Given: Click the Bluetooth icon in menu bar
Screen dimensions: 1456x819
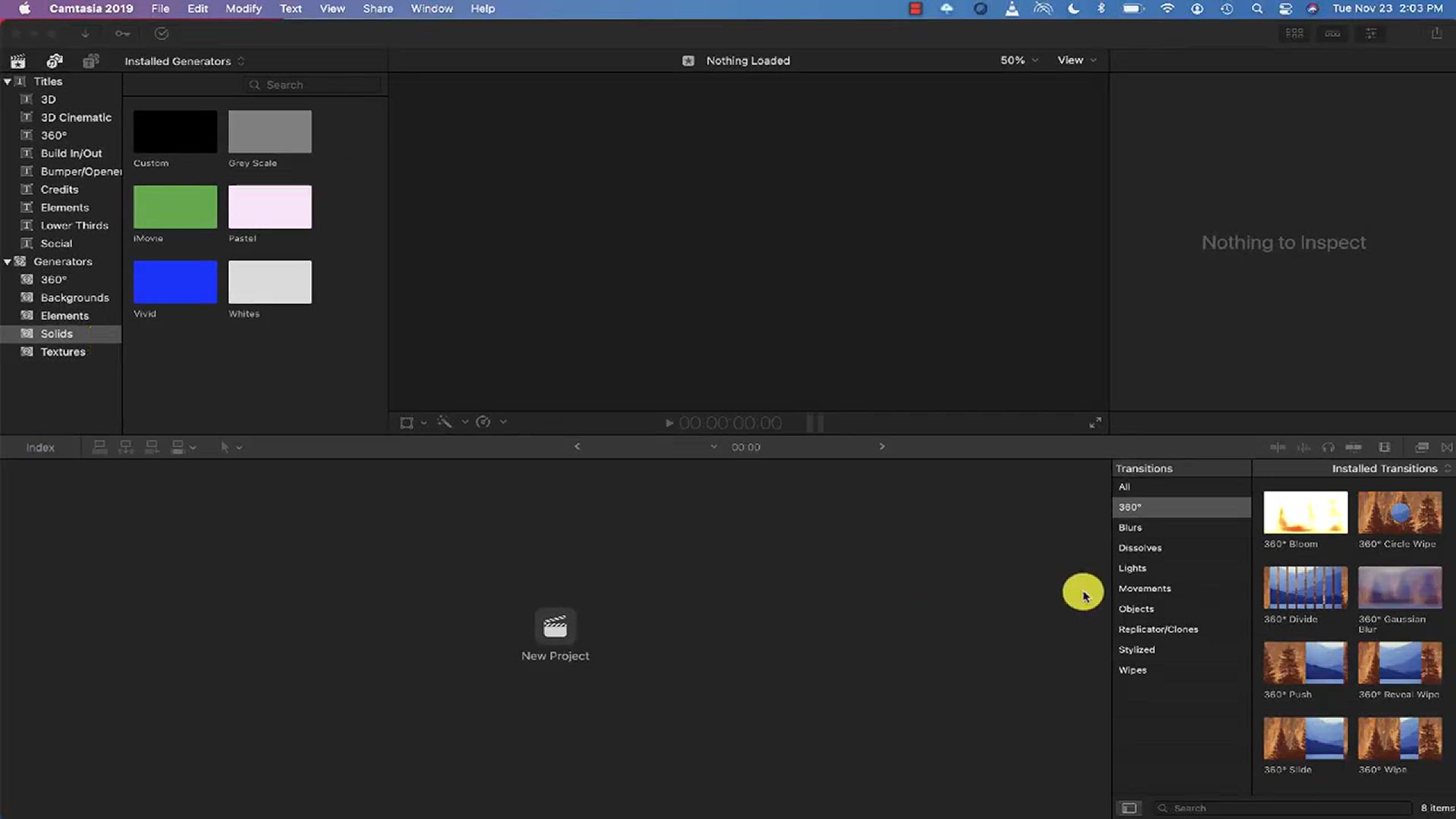Looking at the screenshot, I should (x=1101, y=8).
